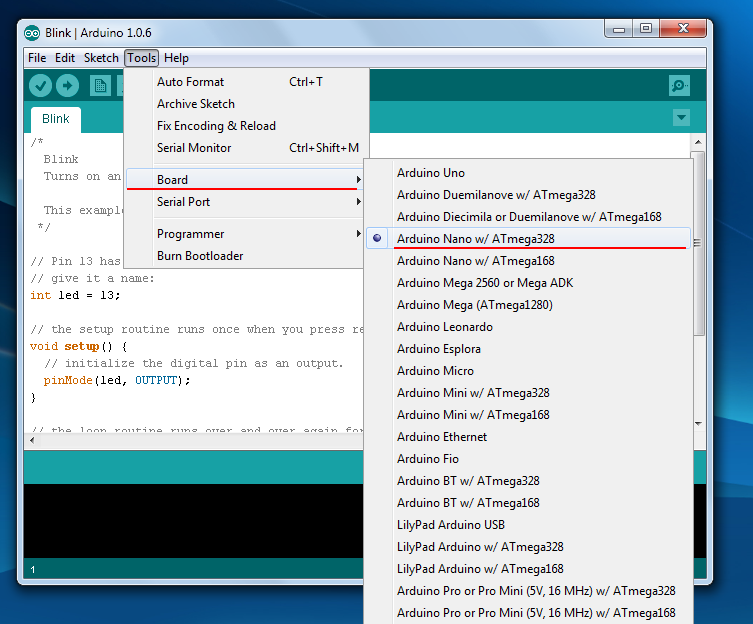Expand the Board submenu
753x624 pixels.
click(245, 180)
